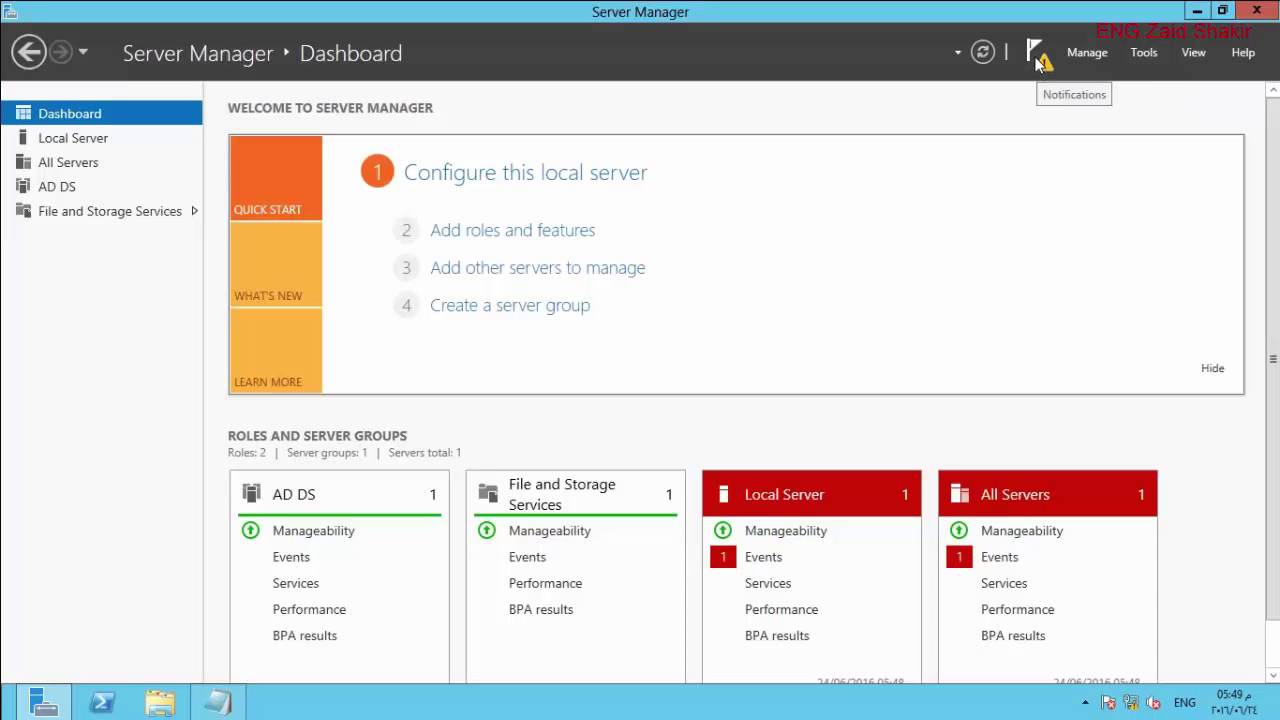Click the All Servers sidebar icon
The width and height of the screenshot is (1280, 720).
pyautogui.click(x=23, y=162)
